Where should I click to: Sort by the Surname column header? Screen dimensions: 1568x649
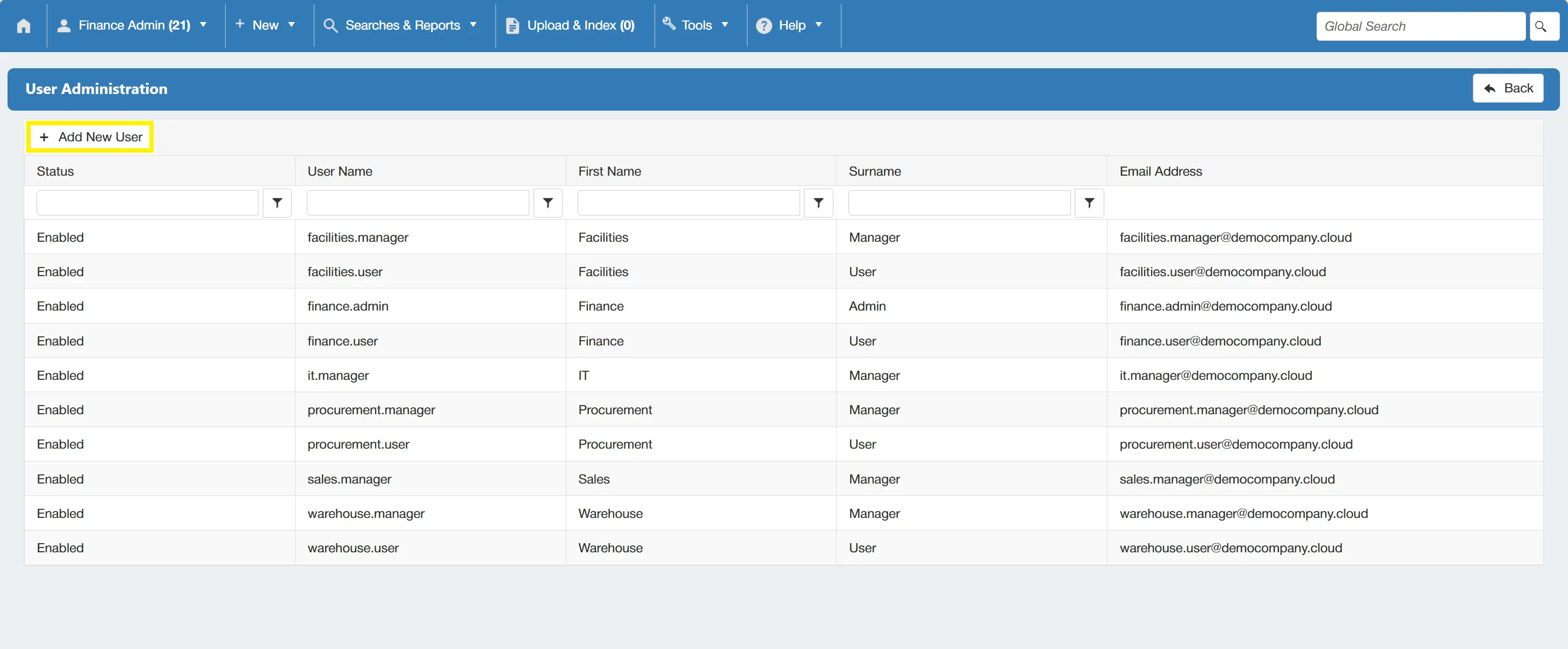click(875, 171)
